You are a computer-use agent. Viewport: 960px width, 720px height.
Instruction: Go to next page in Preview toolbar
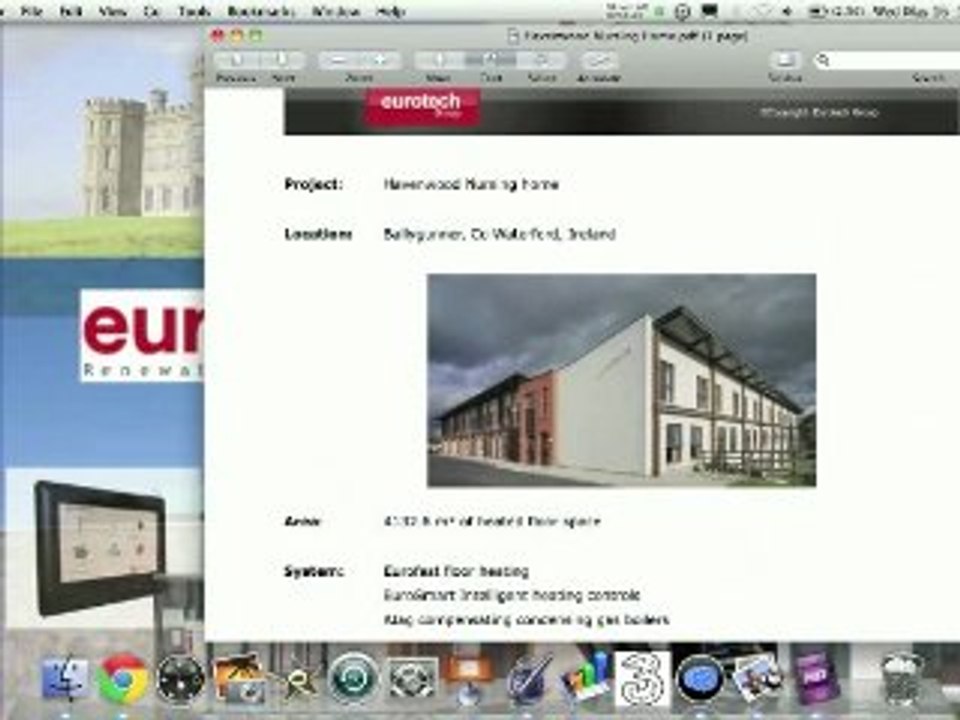(x=282, y=59)
